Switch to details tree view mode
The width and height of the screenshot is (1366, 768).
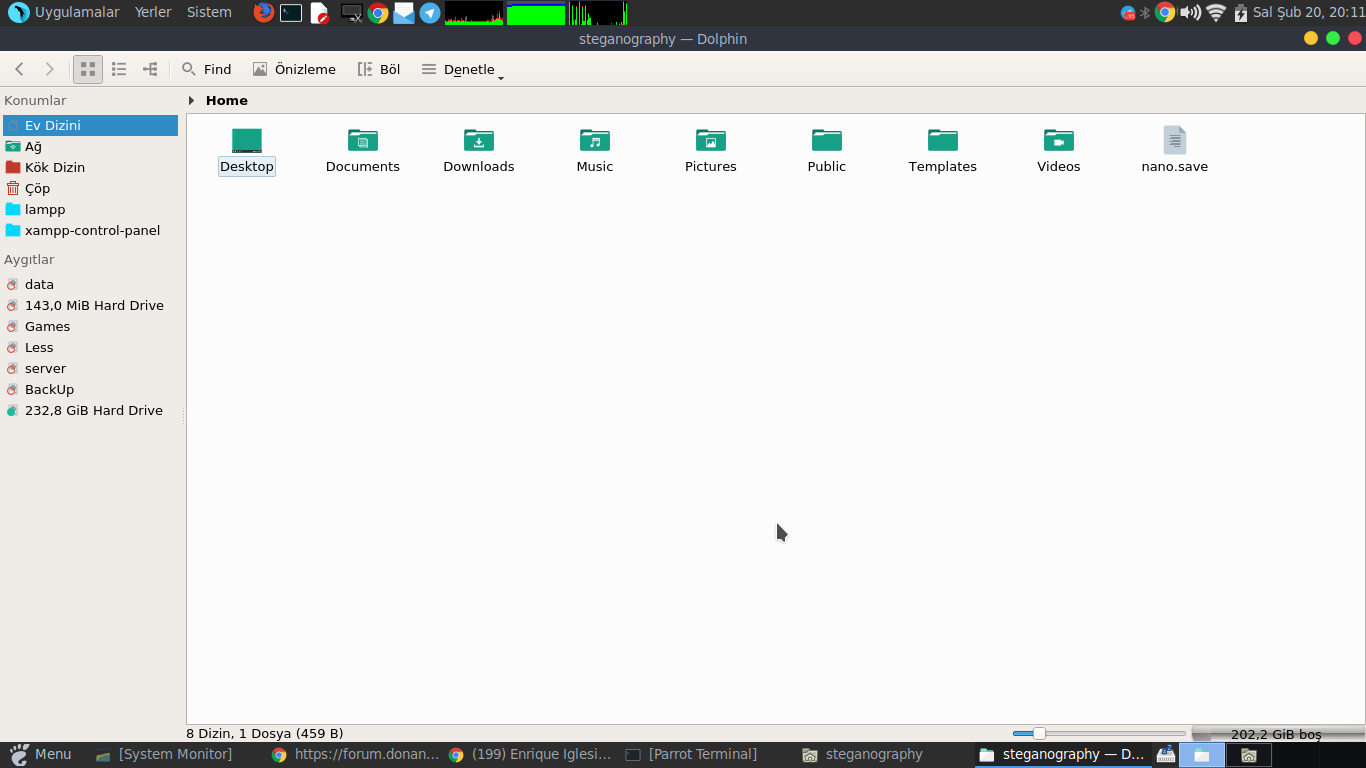(150, 69)
